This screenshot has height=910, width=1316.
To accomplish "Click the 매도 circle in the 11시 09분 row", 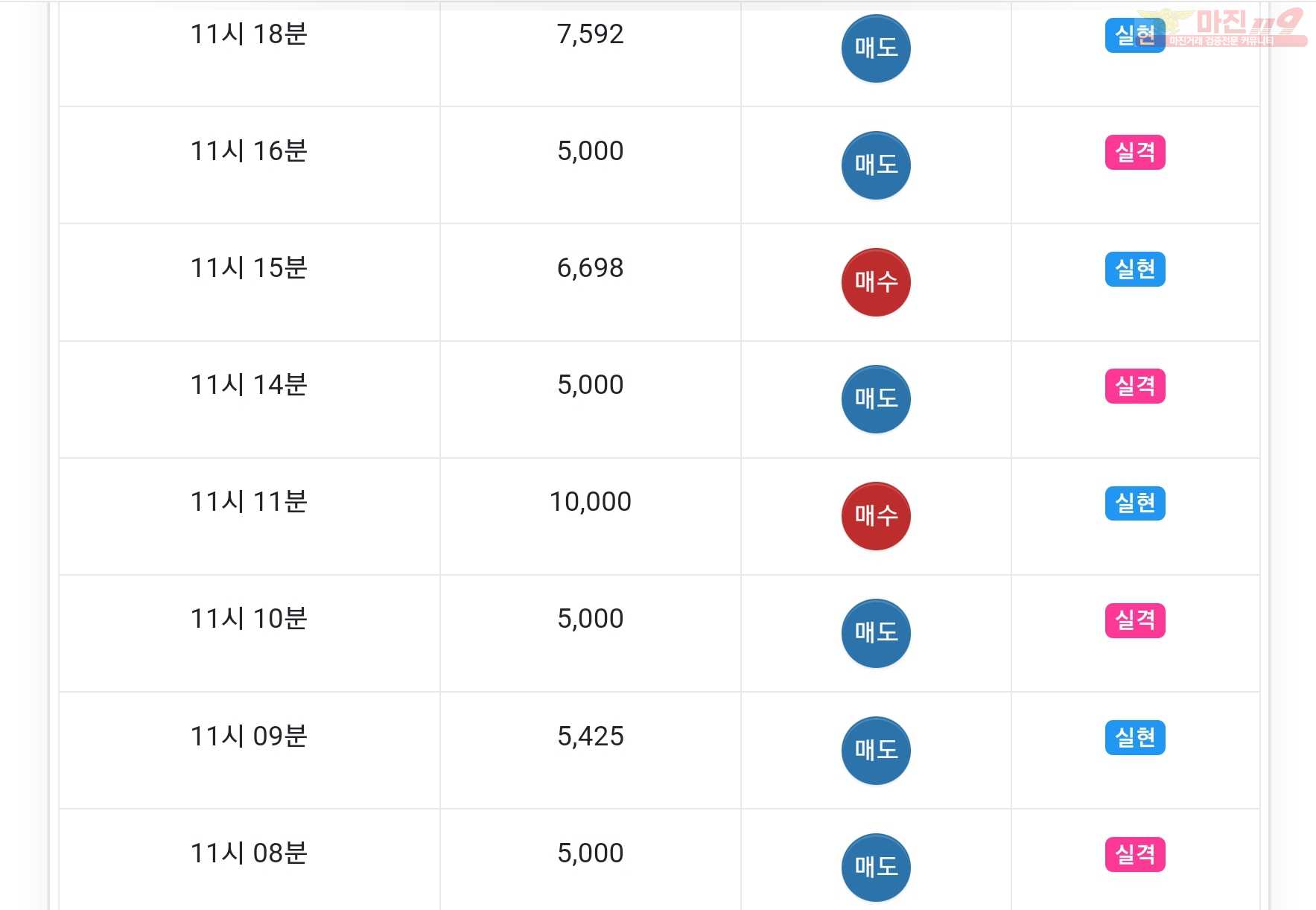I will 876,751.
